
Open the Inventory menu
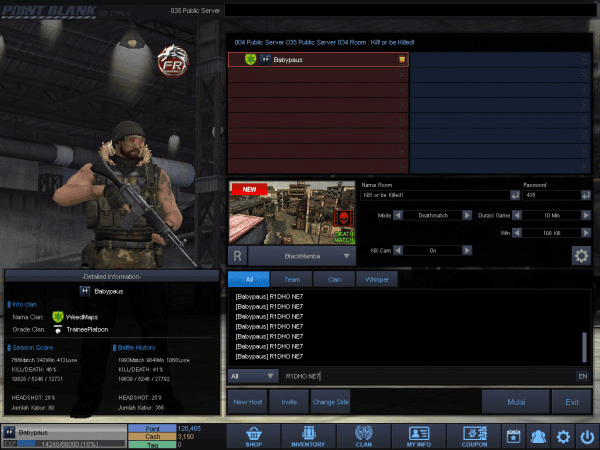point(308,437)
